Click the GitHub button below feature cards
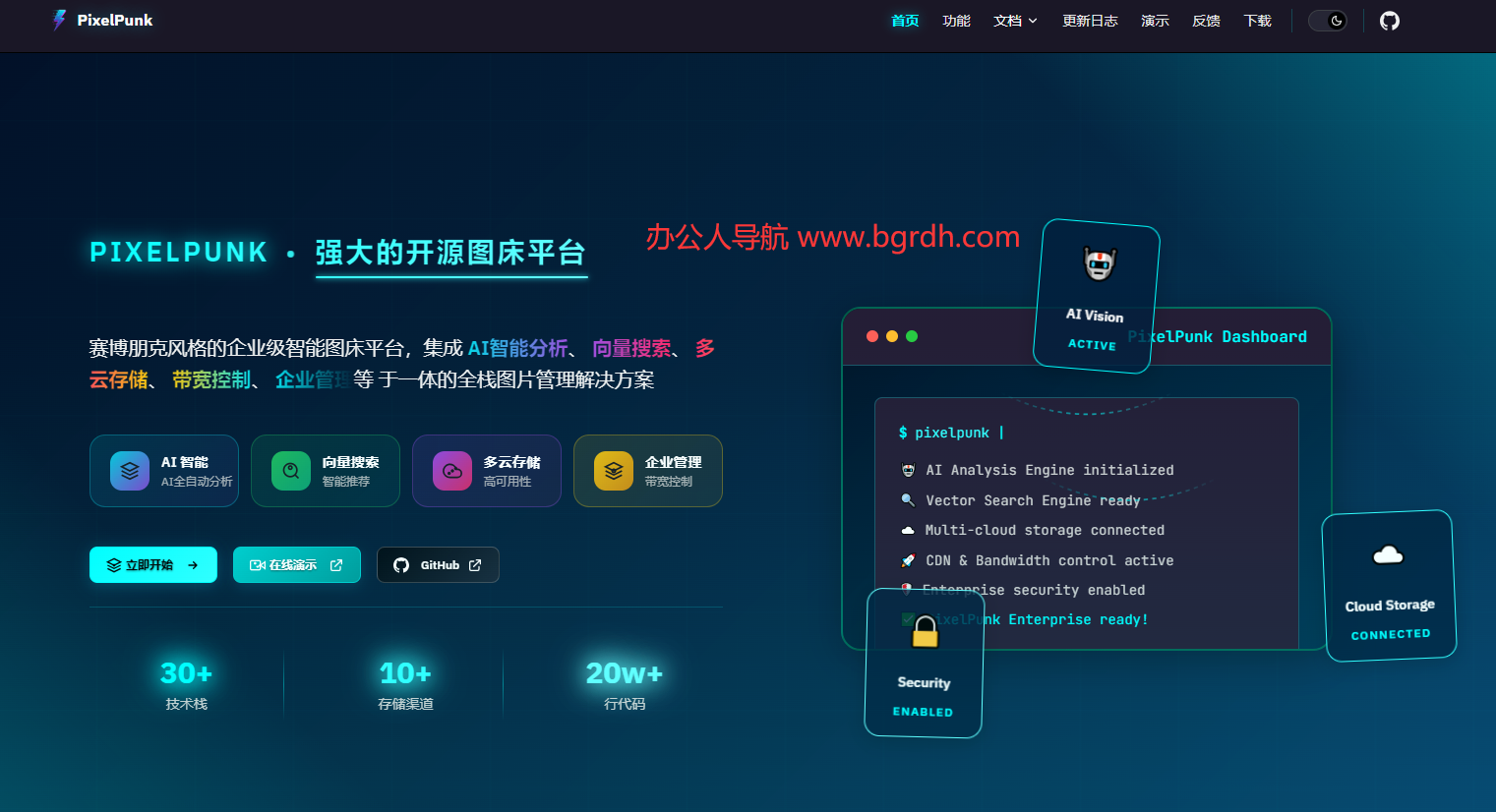 pyautogui.click(x=438, y=565)
